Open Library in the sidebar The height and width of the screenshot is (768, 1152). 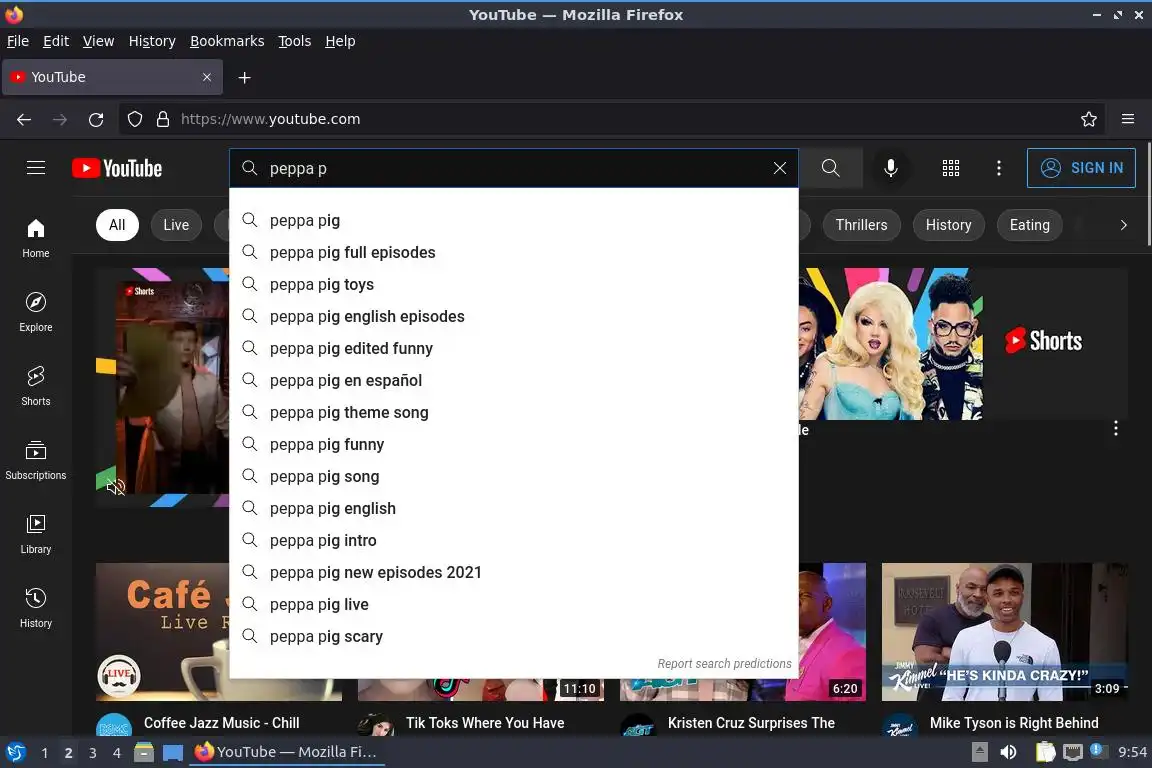(36, 534)
